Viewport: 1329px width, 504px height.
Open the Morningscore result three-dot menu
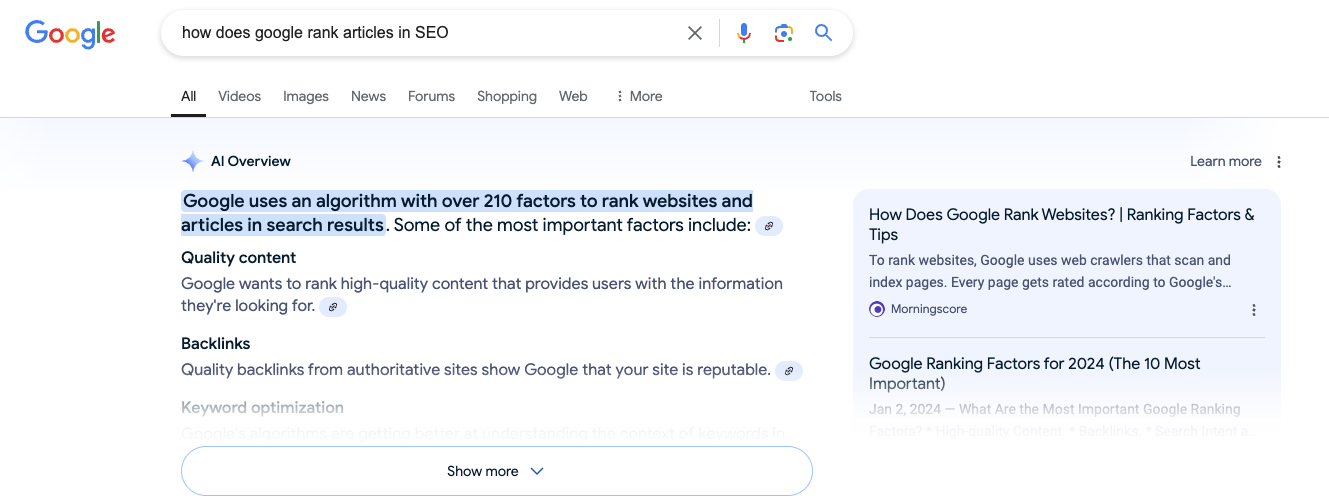pyautogui.click(x=1254, y=310)
